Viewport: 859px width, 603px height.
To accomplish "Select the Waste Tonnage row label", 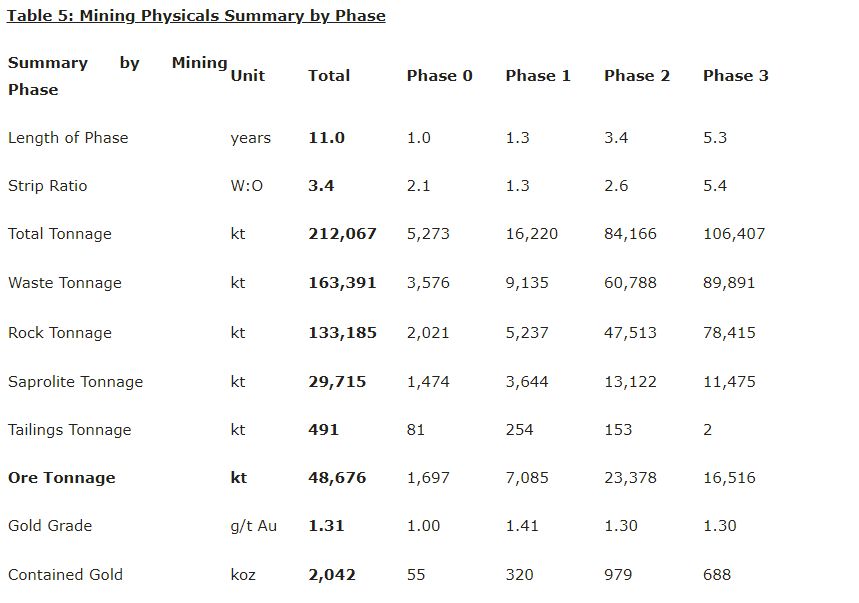I will pyautogui.click(x=65, y=283).
